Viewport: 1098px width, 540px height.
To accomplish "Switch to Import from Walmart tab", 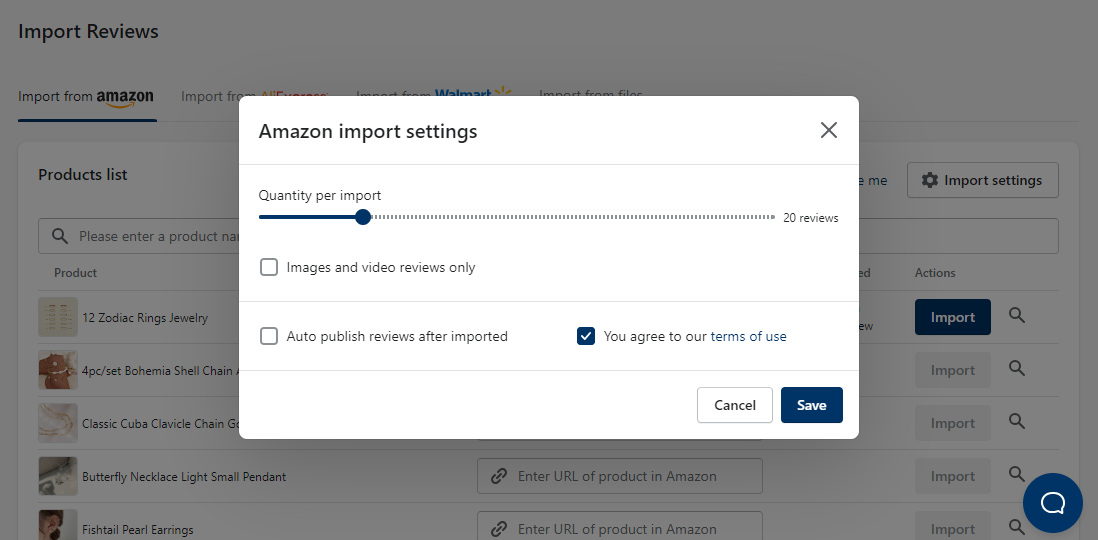I will point(433,96).
